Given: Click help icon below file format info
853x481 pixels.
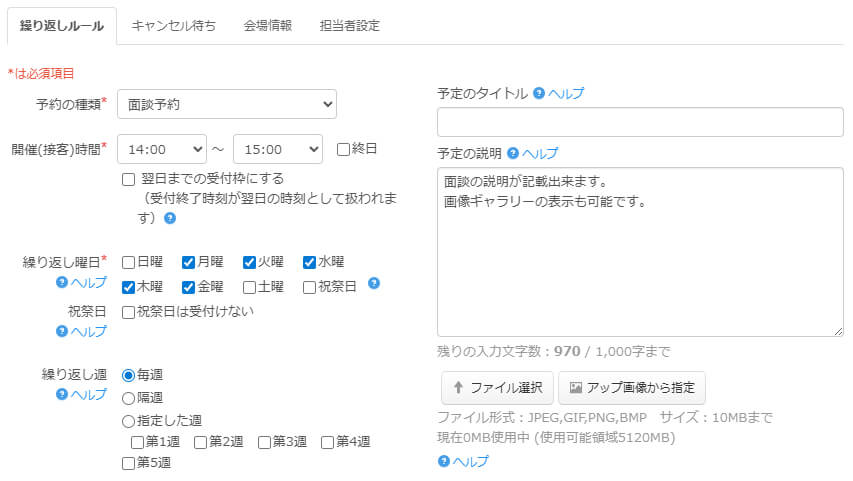Looking at the screenshot, I should click(444, 461).
